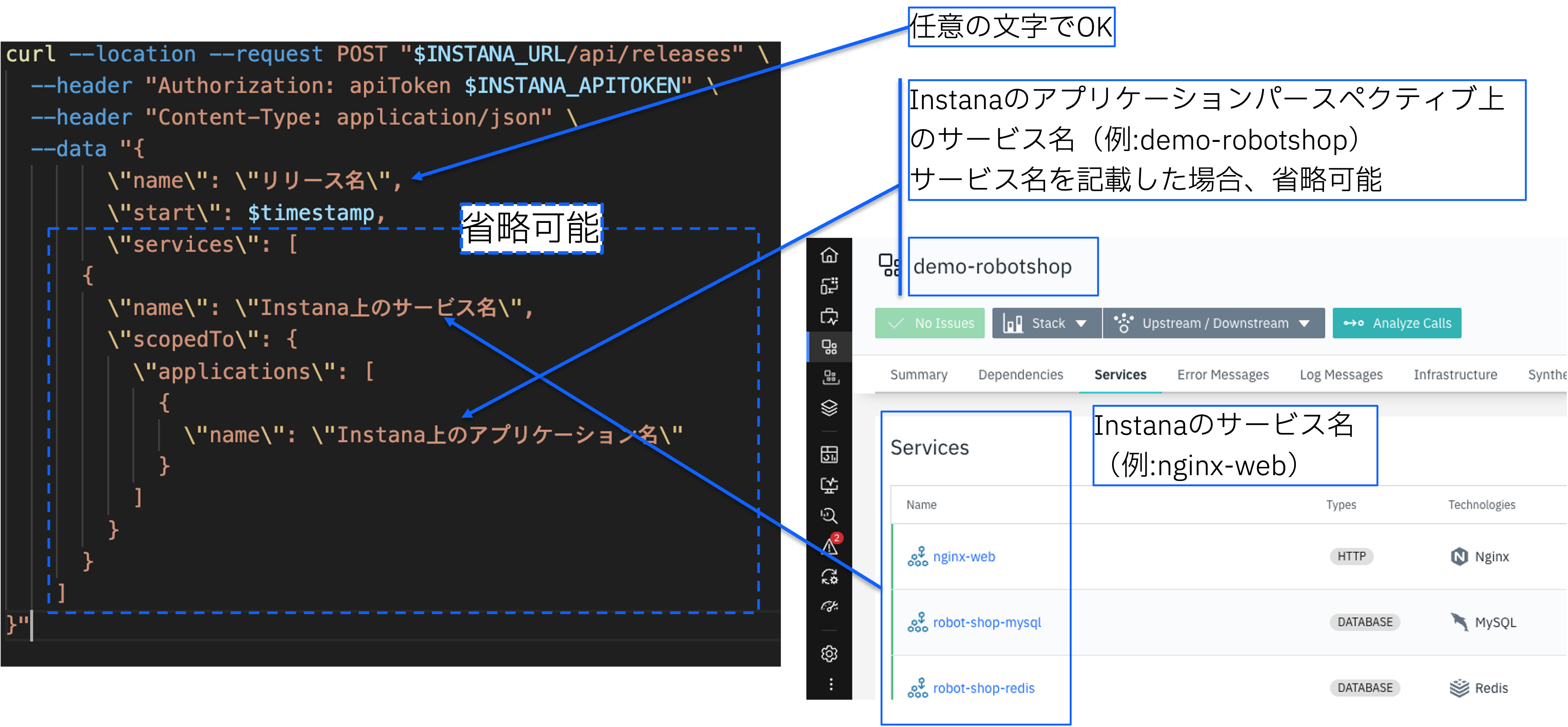Click the $timestamp variable in code
1568x727 pixels.
(x=311, y=213)
